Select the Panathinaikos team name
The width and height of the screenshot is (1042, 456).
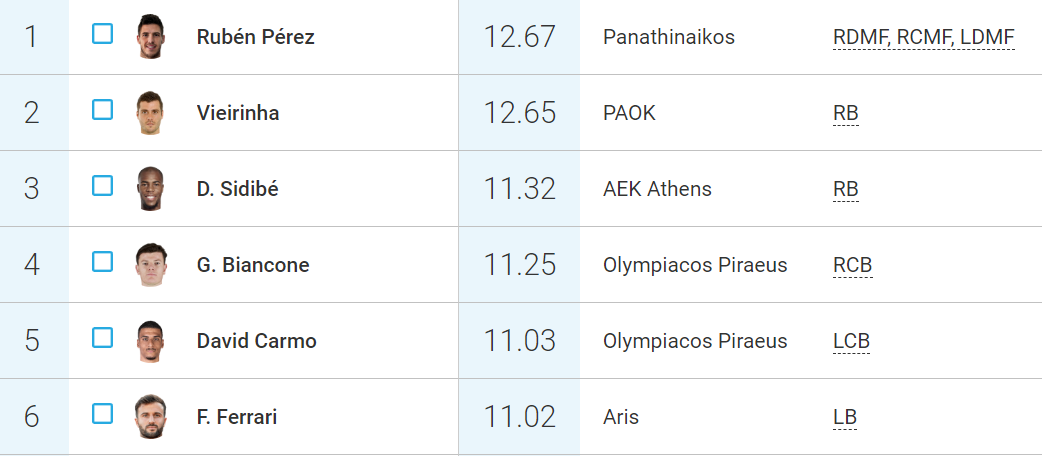669,38
